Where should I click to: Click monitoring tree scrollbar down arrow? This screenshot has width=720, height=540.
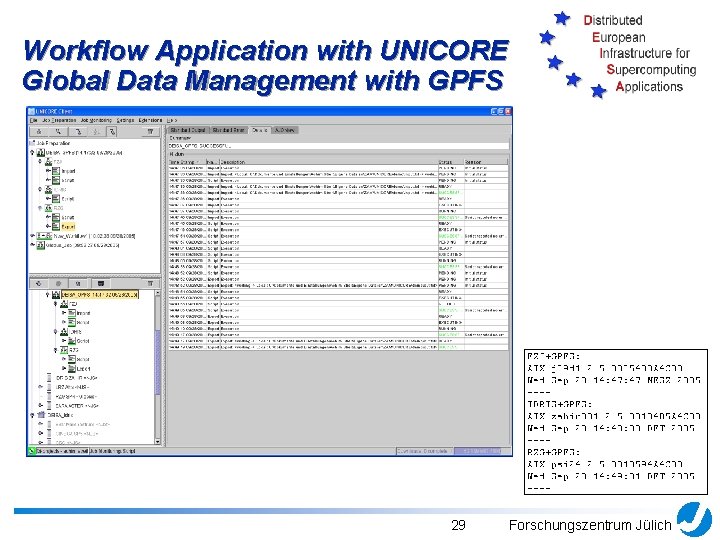158,441
